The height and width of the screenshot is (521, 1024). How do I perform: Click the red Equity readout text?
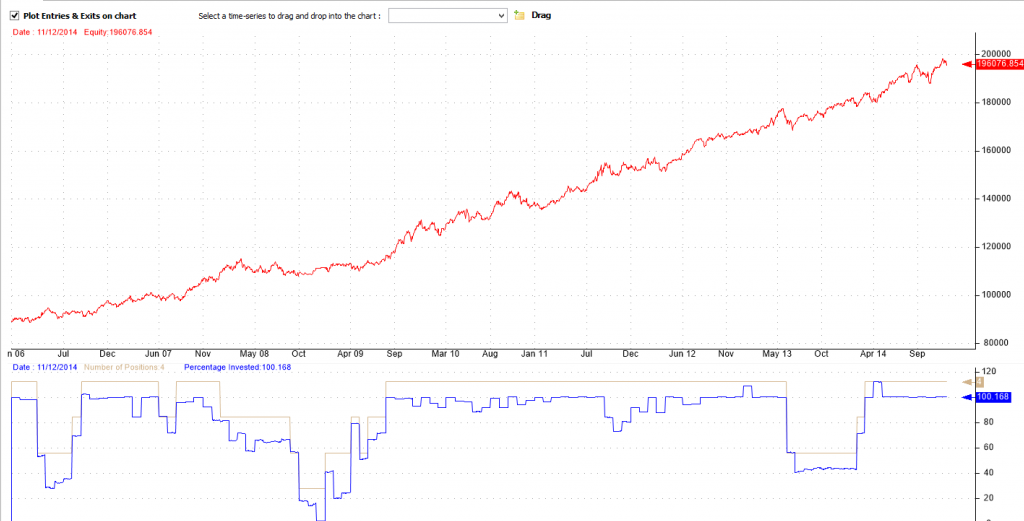click(x=110, y=31)
